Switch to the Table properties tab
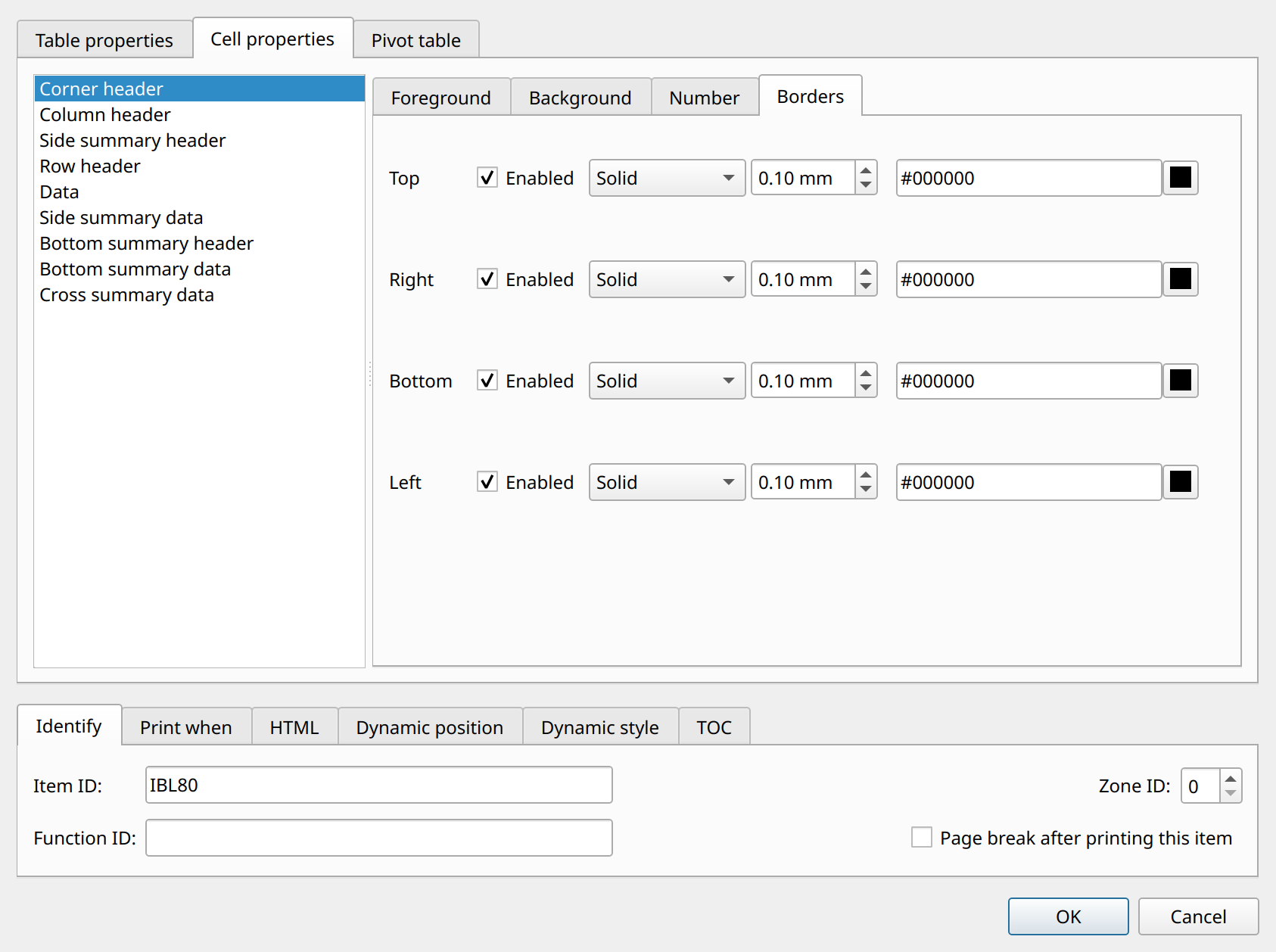1276x952 pixels. point(104,40)
